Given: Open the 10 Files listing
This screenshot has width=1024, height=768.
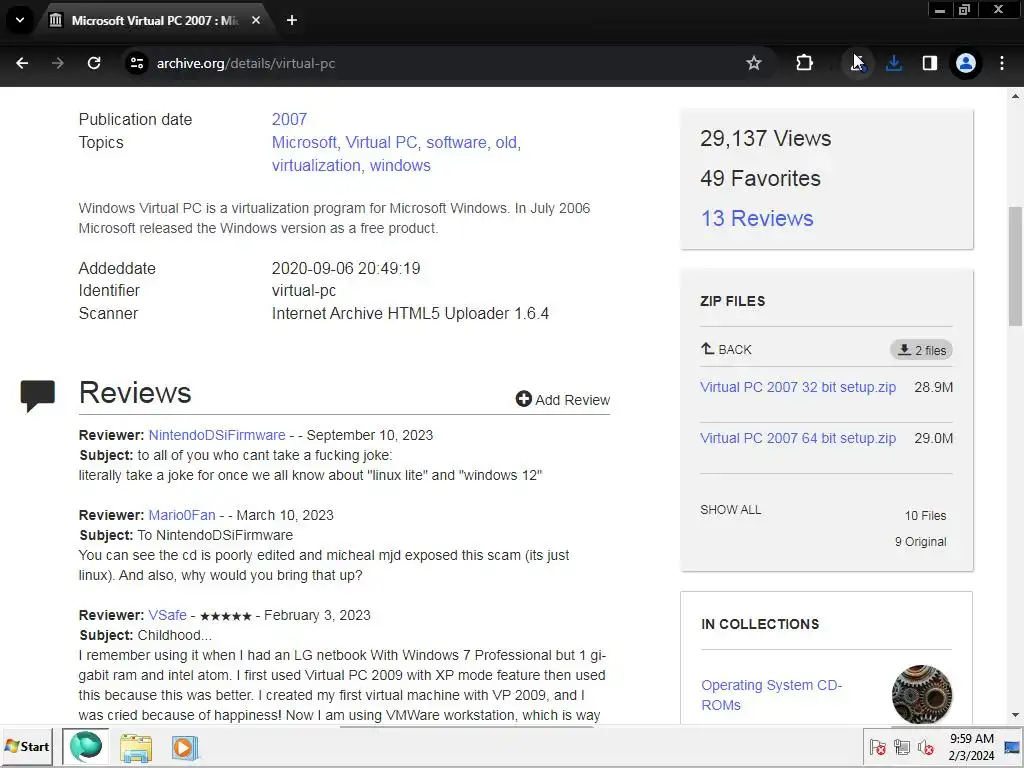Looking at the screenshot, I should click(x=925, y=516).
